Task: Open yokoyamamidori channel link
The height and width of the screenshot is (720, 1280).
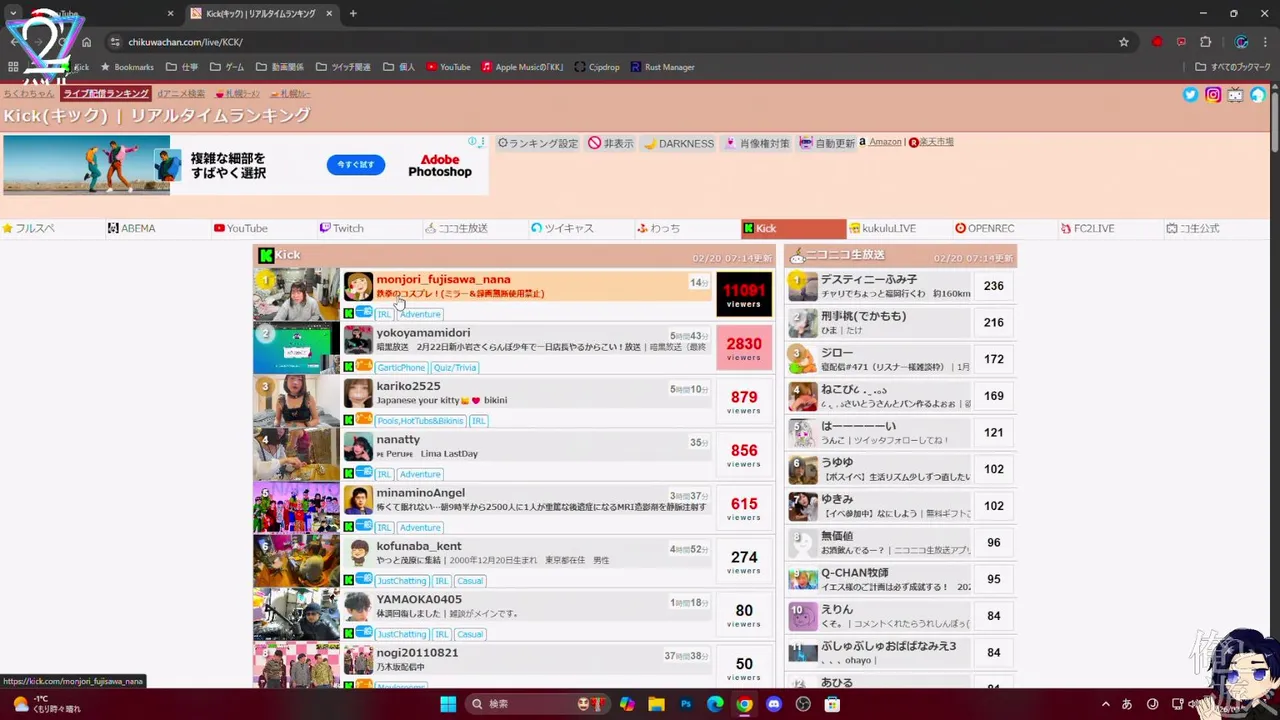Action: [423, 333]
